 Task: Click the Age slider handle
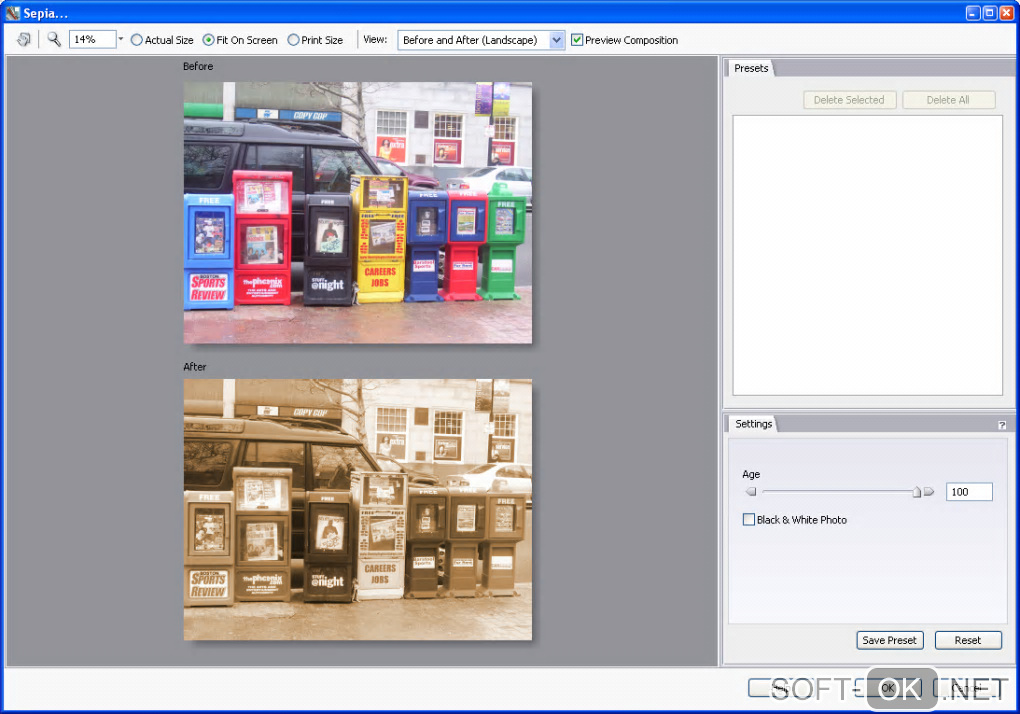pyautogui.click(x=917, y=492)
